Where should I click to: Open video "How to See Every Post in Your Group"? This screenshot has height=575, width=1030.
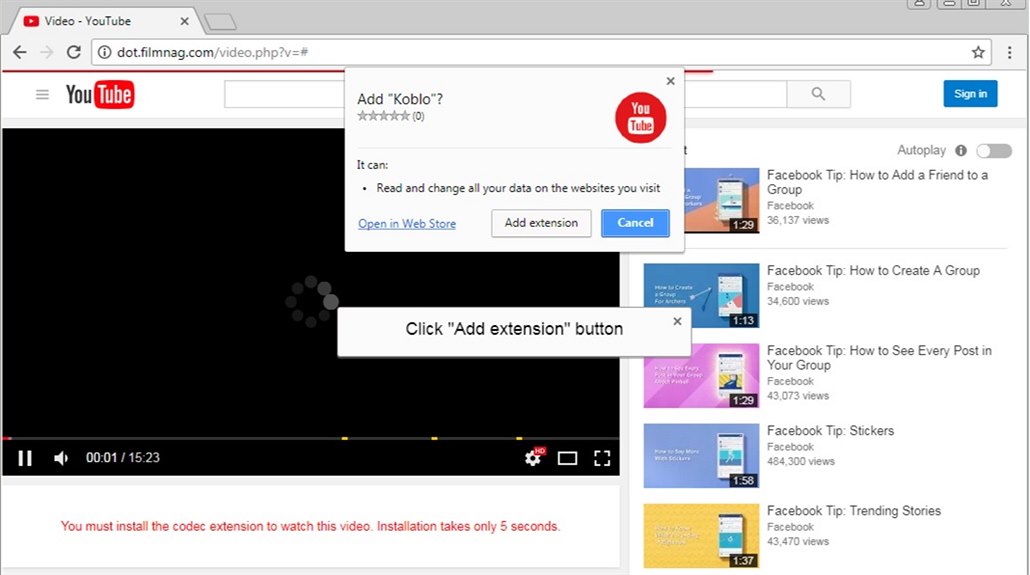click(x=879, y=357)
